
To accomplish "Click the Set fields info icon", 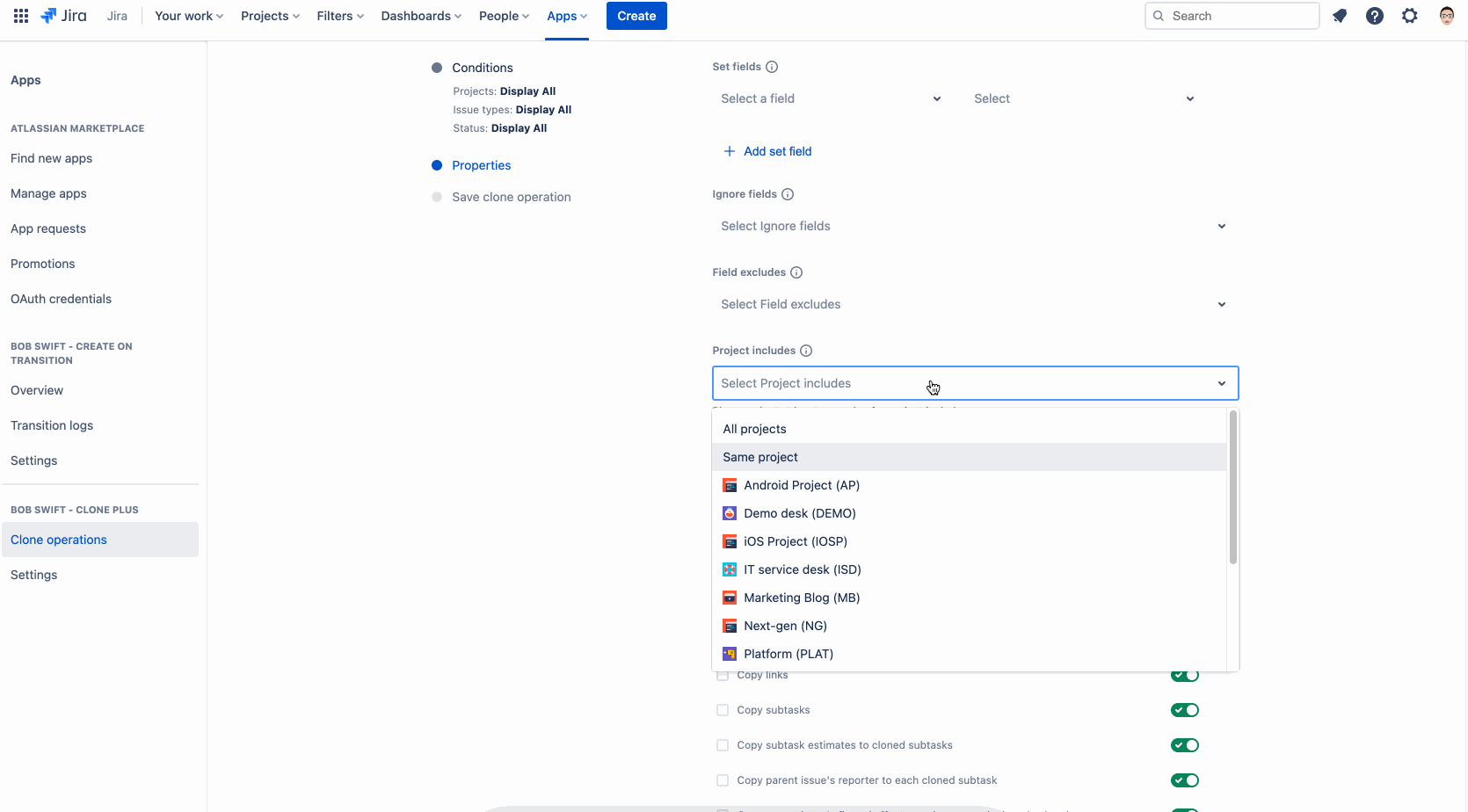I will pos(772,67).
